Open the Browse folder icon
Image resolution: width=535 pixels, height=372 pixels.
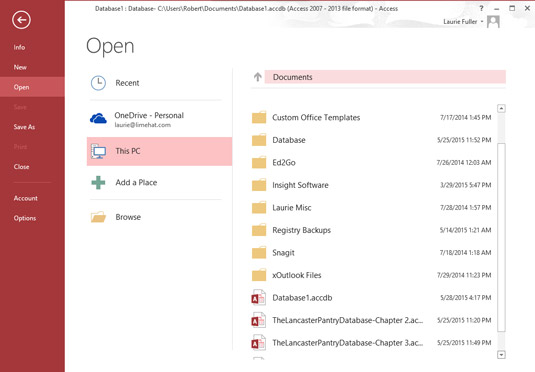pos(98,217)
